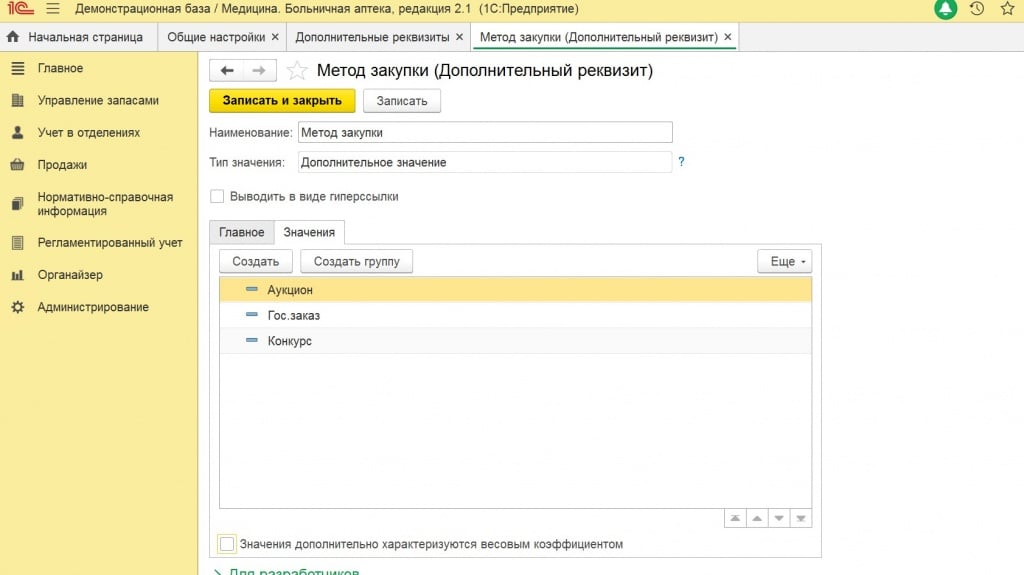
Task: Open the Еще dropdown menu
Action: point(784,261)
